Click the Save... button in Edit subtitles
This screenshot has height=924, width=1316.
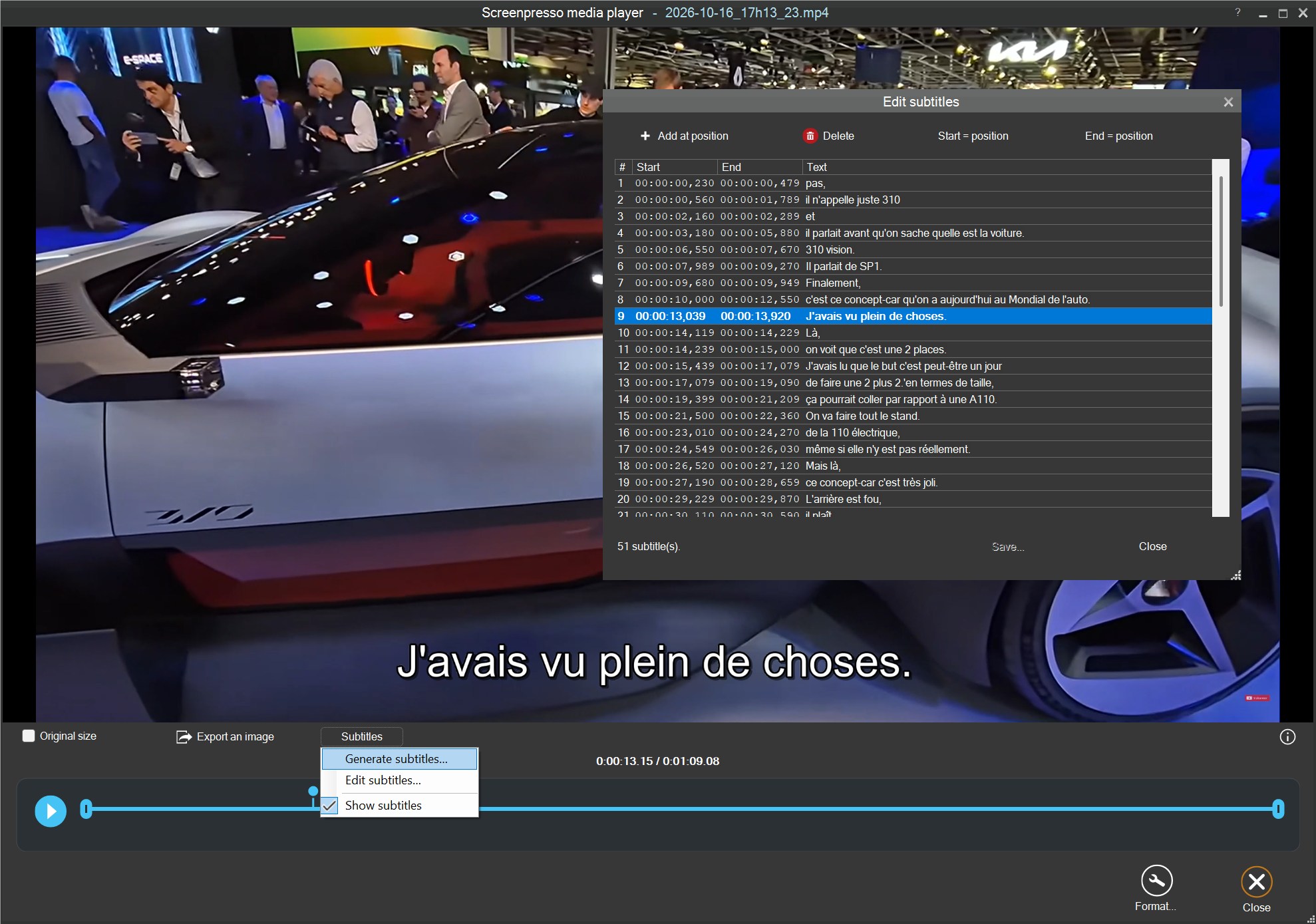[x=1007, y=547]
